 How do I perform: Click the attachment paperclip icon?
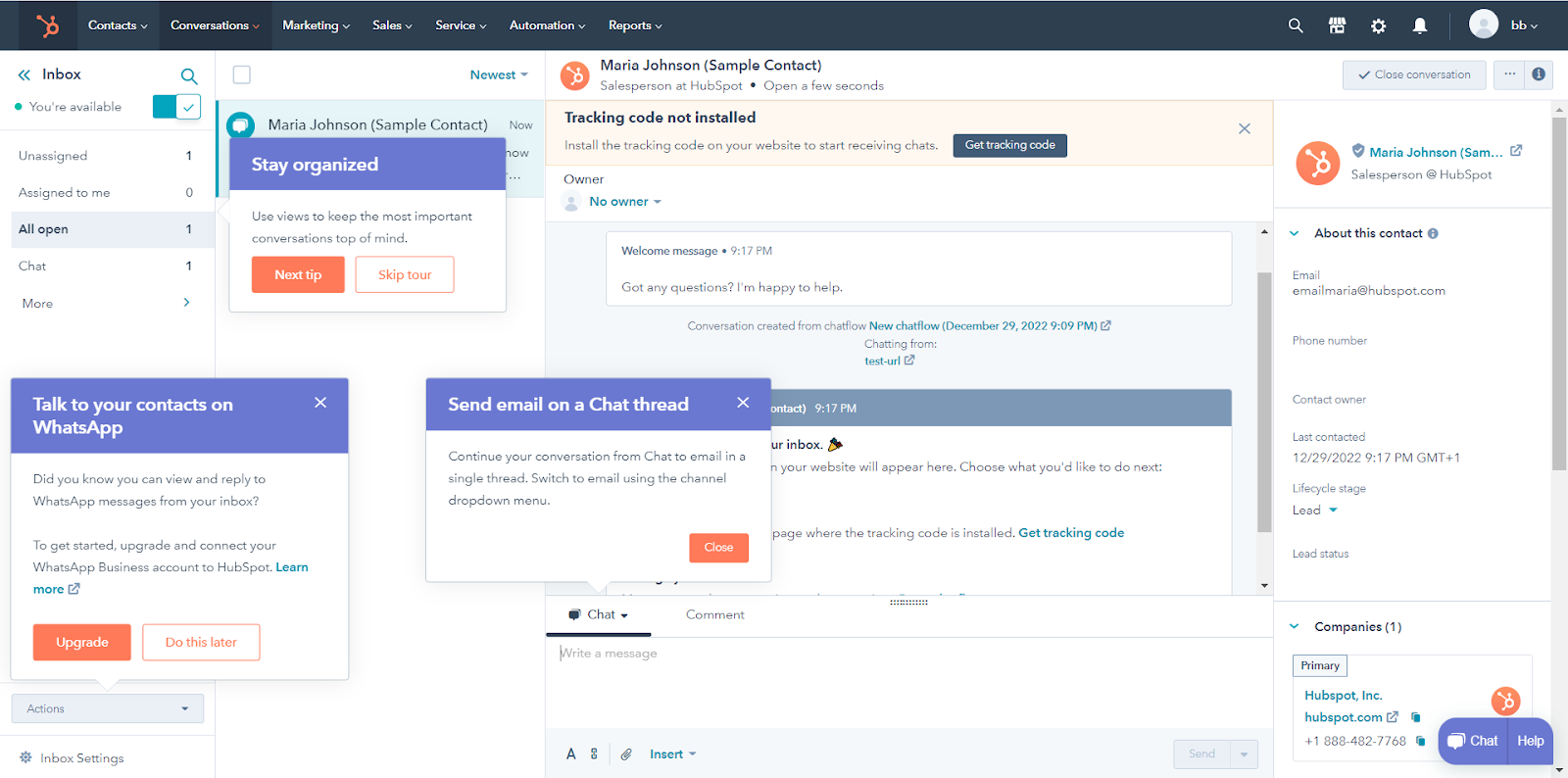tap(626, 754)
